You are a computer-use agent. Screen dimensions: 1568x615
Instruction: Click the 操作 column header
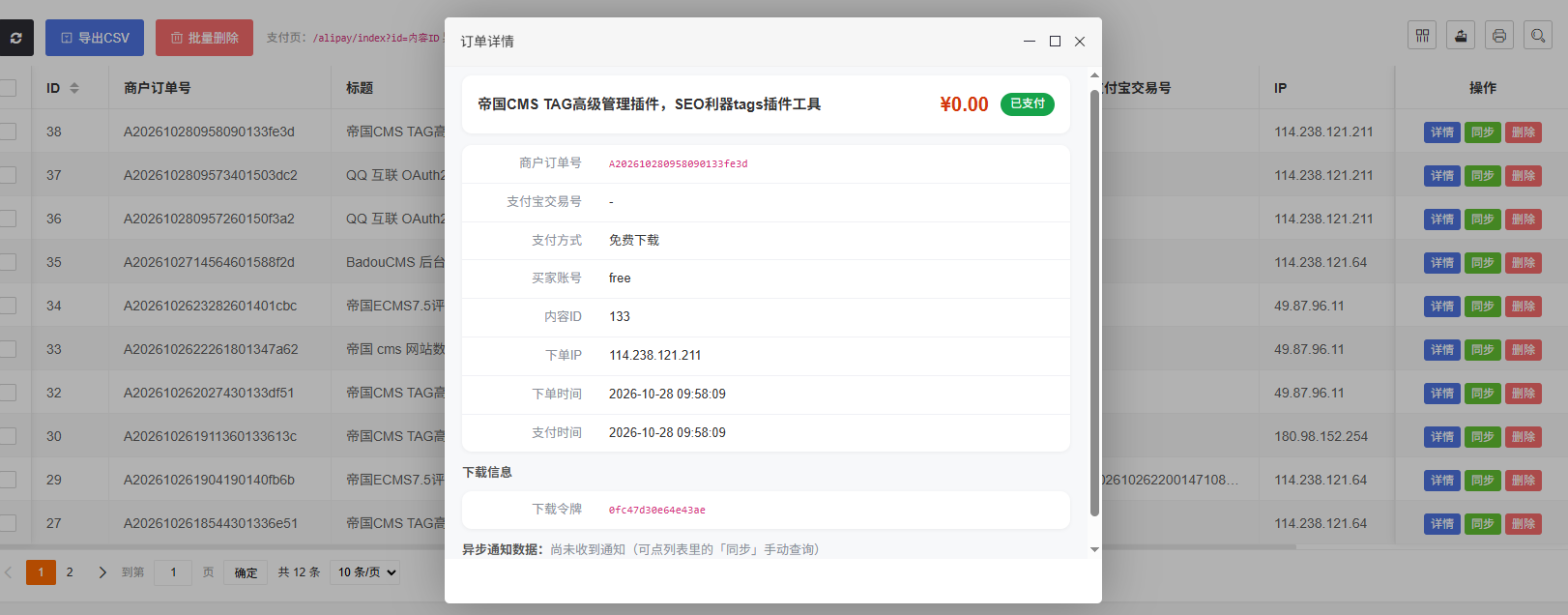pyautogui.click(x=1482, y=88)
